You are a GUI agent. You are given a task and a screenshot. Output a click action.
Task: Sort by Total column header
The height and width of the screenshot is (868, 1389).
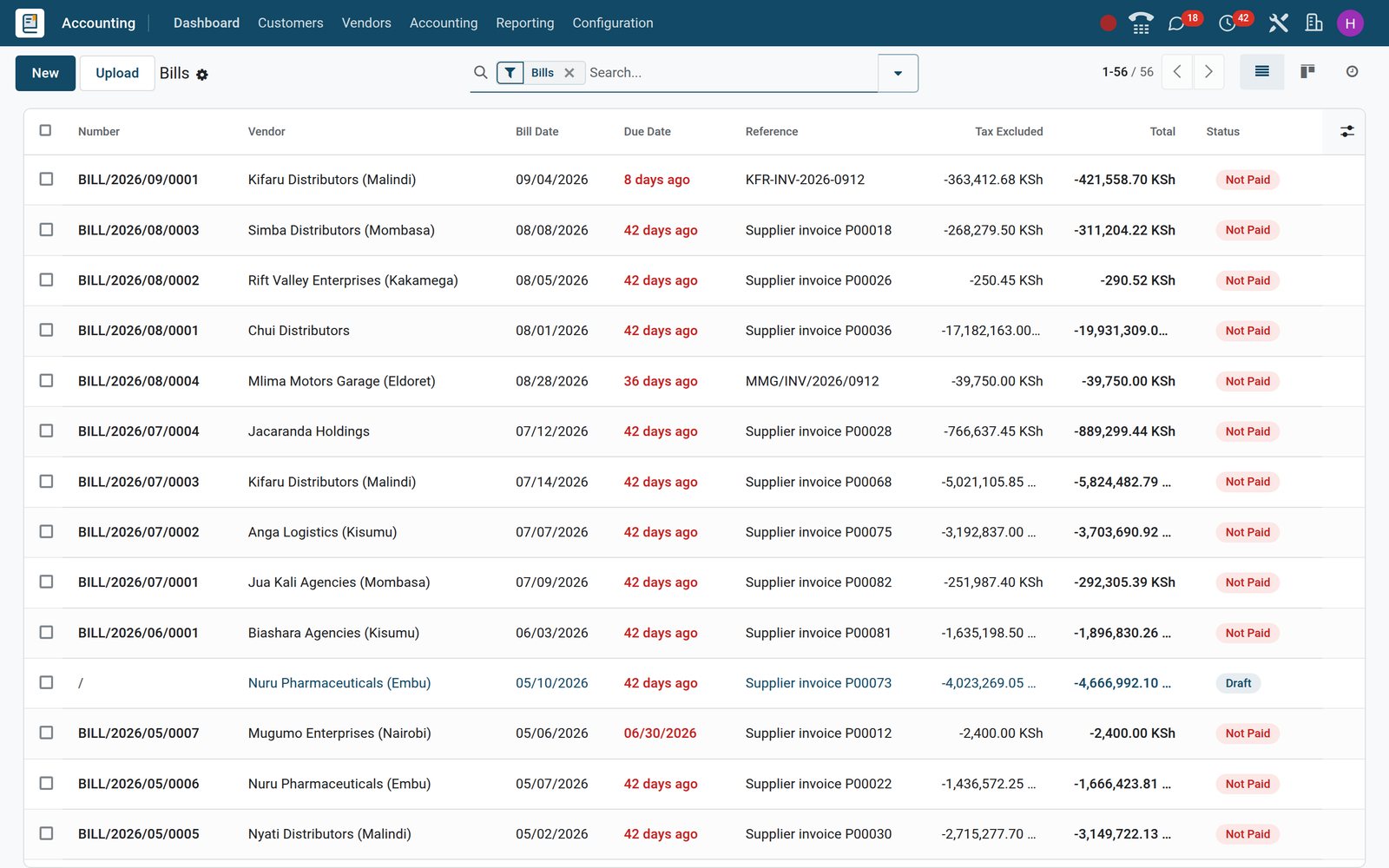[1162, 132]
